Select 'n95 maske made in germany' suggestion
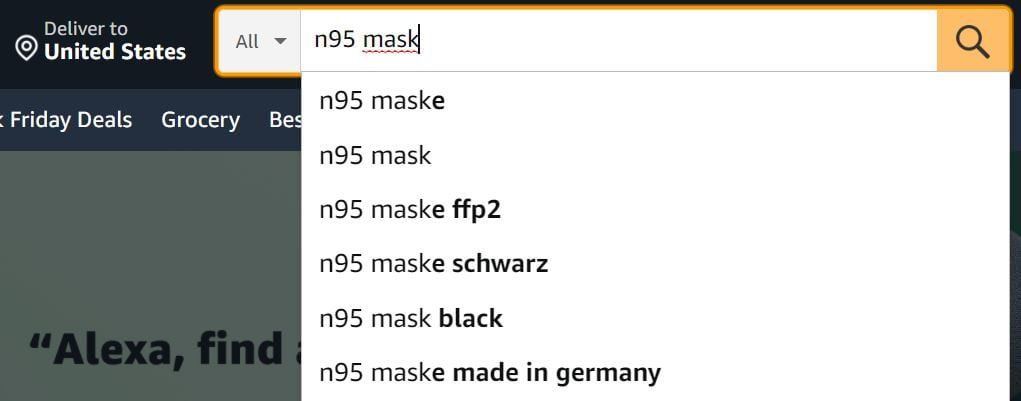This screenshot has width=1021, height=401. (655, 372)
